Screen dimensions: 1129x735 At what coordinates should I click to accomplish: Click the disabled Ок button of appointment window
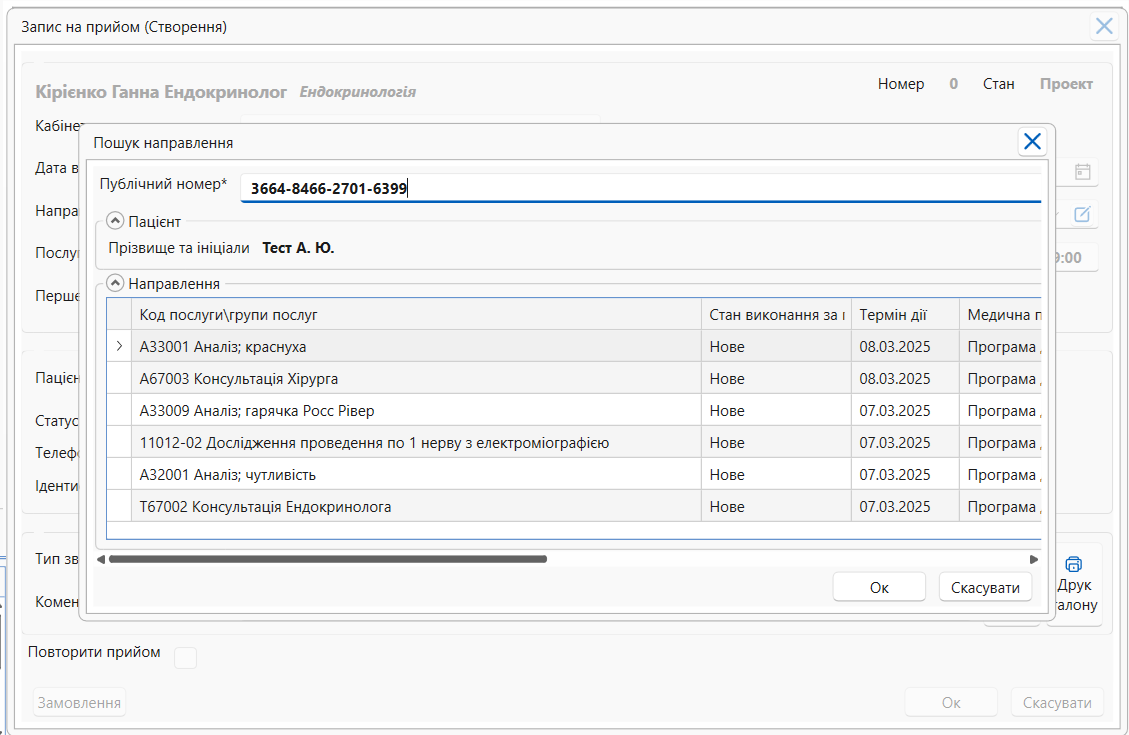(951, 703)
